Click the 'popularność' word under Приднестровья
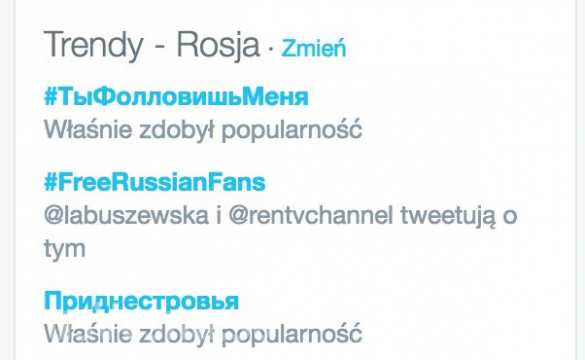Screen dimensions: 585x360 [x=292, y=334]
